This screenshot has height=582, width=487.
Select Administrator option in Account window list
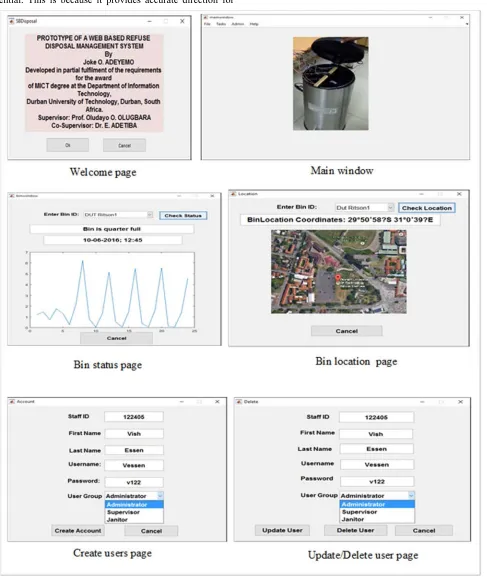[x=134, y=504]
